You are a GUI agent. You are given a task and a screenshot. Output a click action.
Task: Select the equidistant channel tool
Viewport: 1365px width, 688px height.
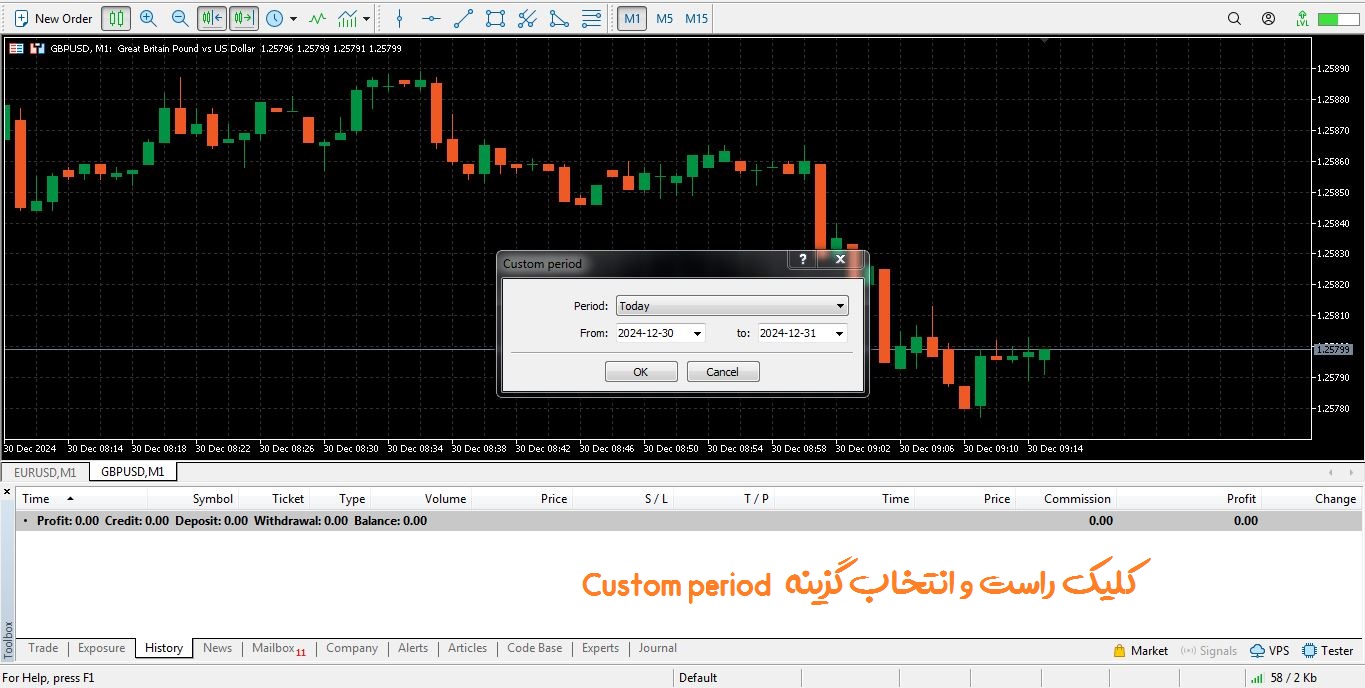pos(527,18)
